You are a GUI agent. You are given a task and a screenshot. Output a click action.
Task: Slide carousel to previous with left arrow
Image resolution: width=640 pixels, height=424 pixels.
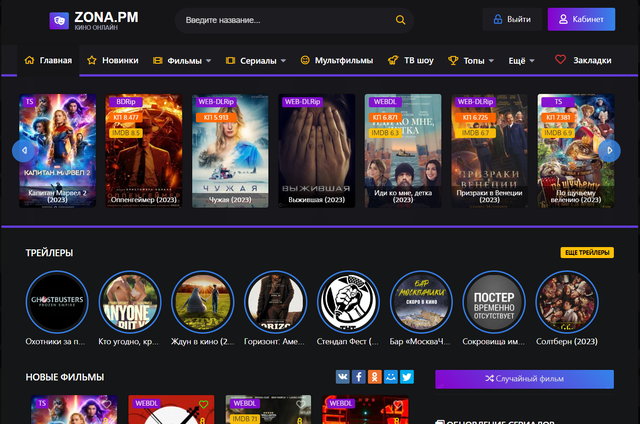point(23,151)
